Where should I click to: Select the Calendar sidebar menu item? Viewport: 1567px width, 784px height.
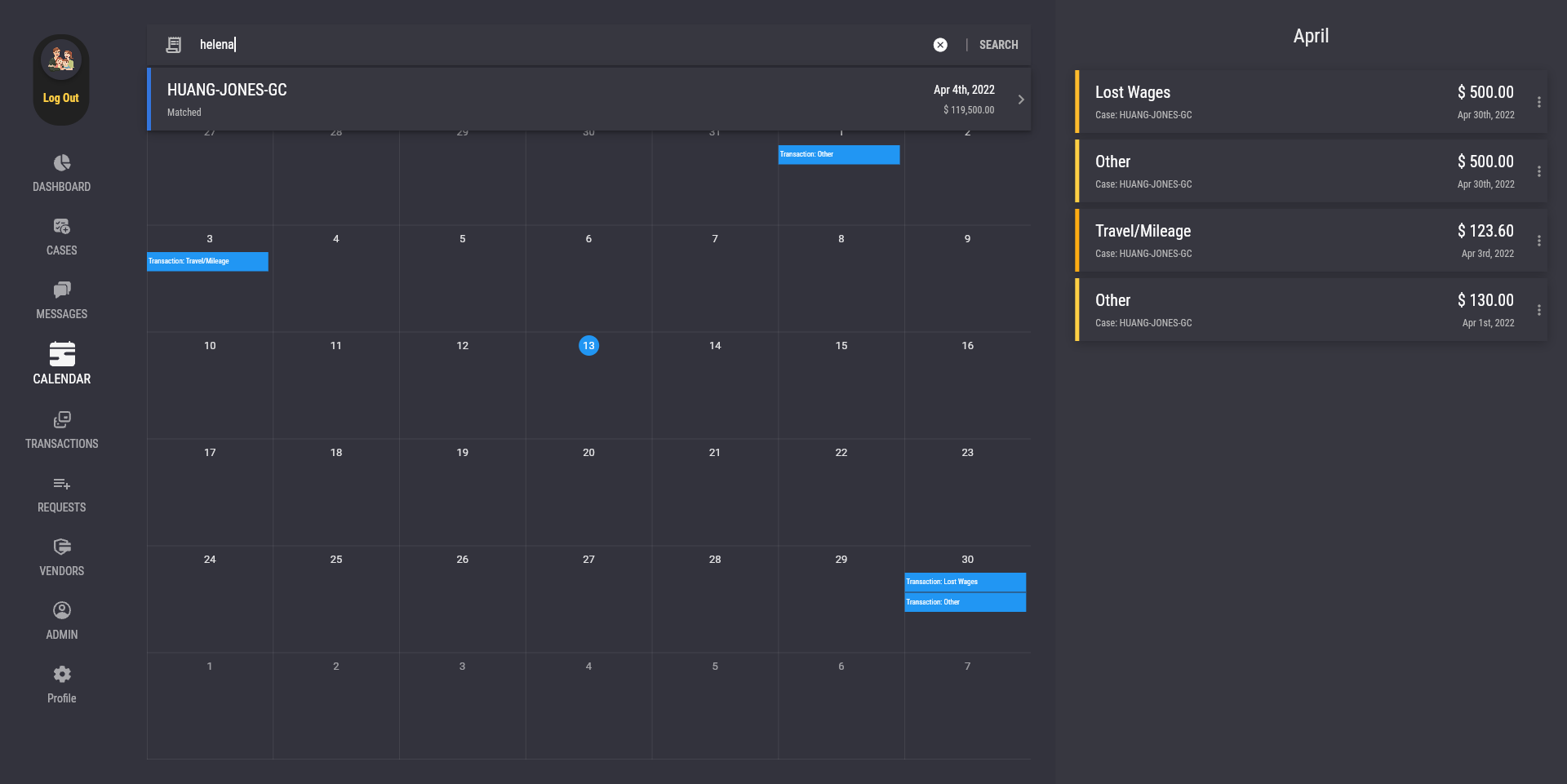(x=62, y=364)
